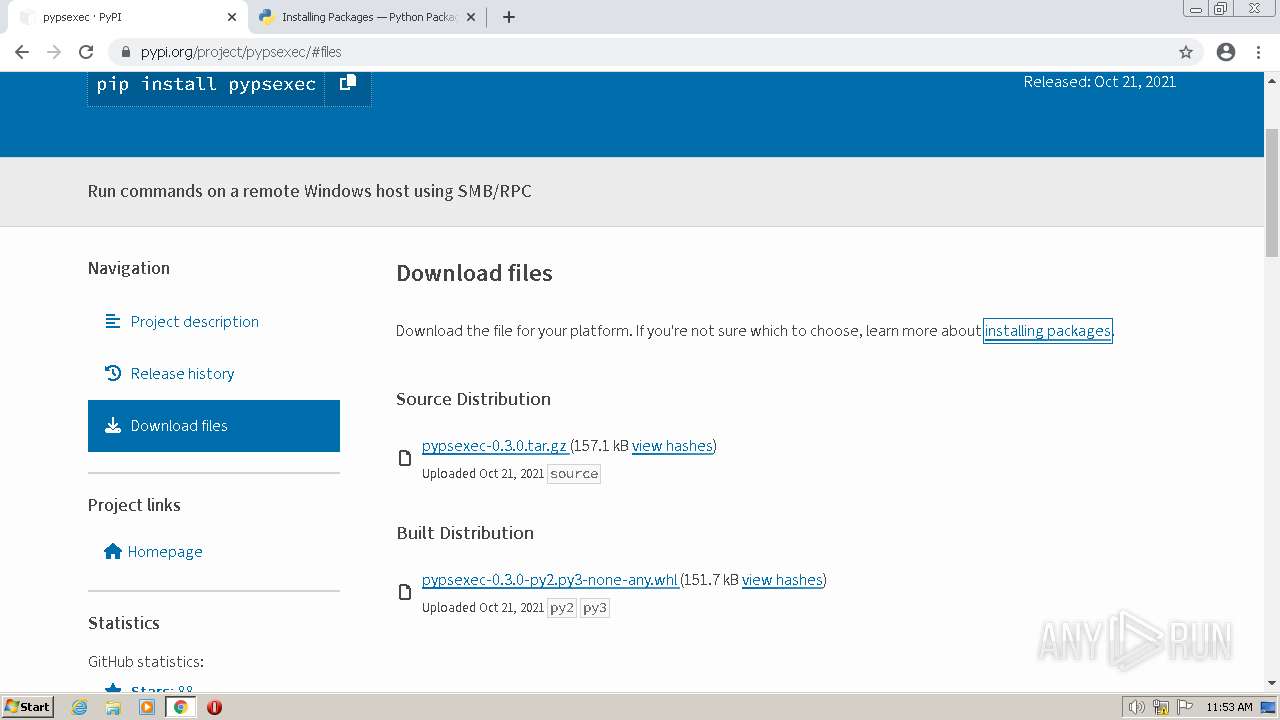Click the project summary about SMB/RPC
This screenshot has width=1280, height=720.
[x=310, y=191]
